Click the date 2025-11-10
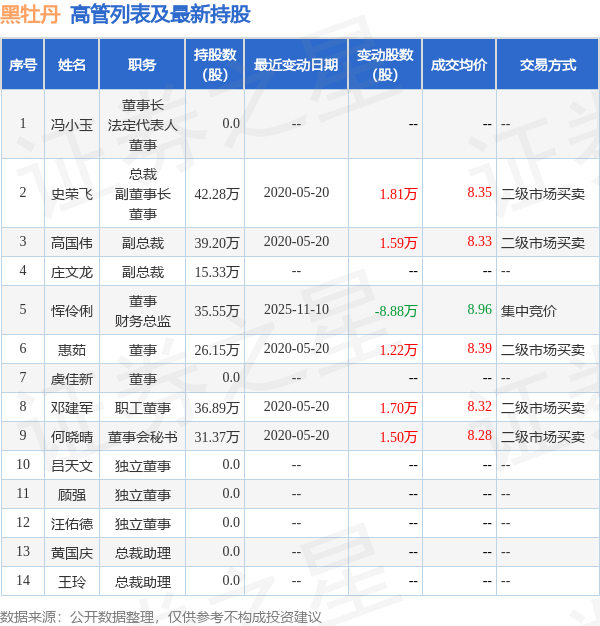Image resolution: width=600 pixels, height=626 pixels. click(x=296, y=309)
